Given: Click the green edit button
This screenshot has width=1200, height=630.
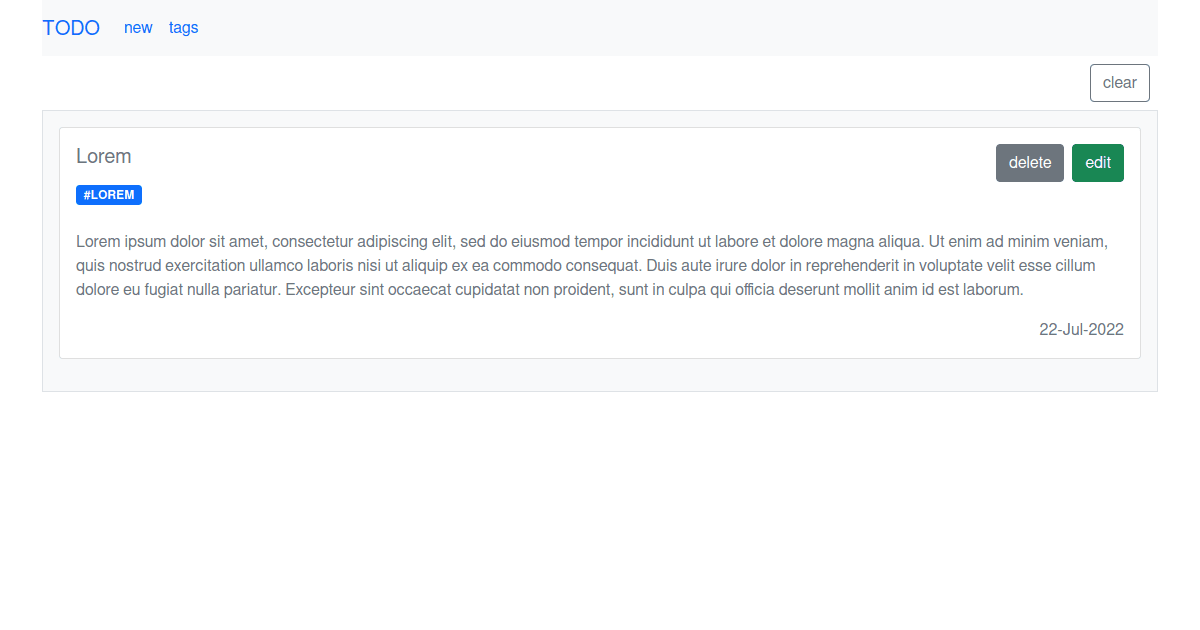Looking at the screenshot, I should pos(1097,162).
